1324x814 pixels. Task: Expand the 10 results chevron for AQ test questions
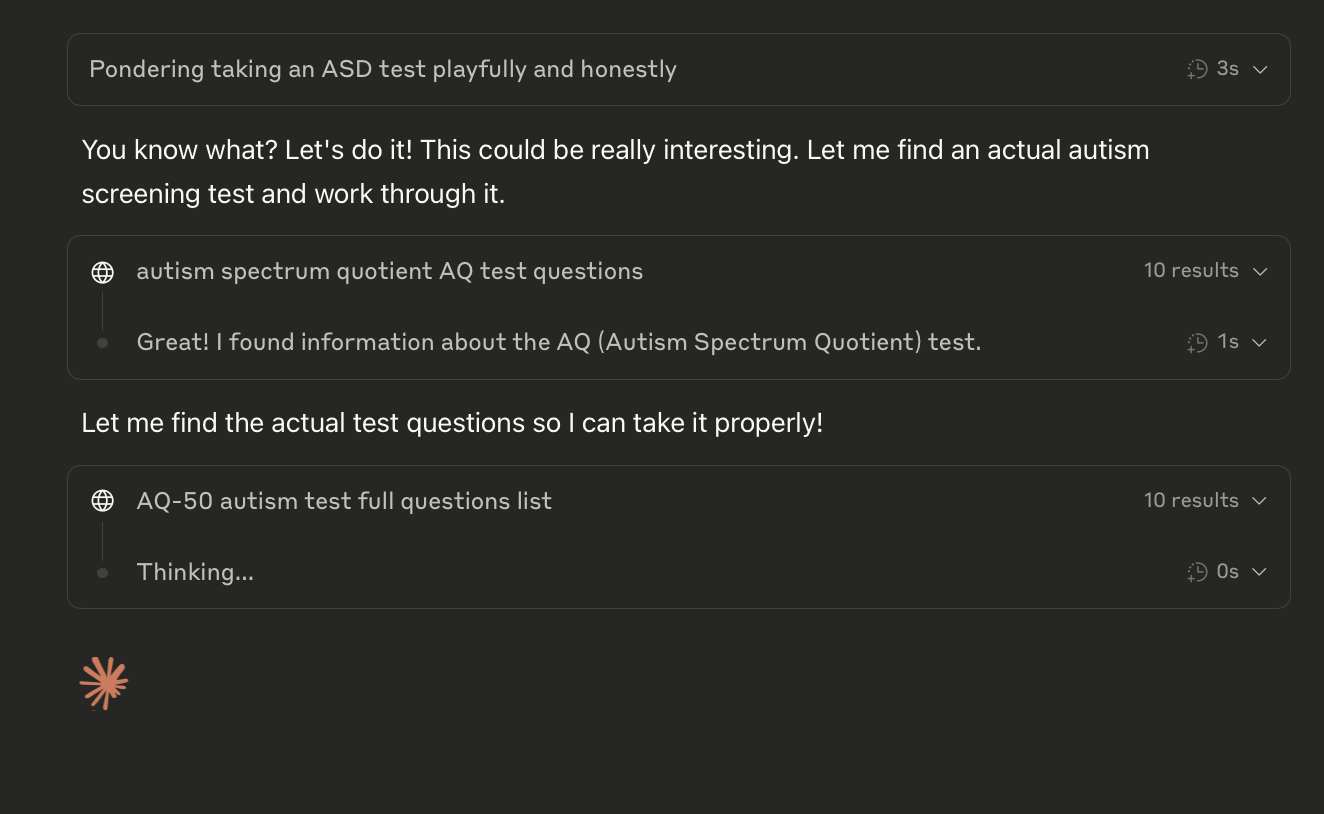1260,272
